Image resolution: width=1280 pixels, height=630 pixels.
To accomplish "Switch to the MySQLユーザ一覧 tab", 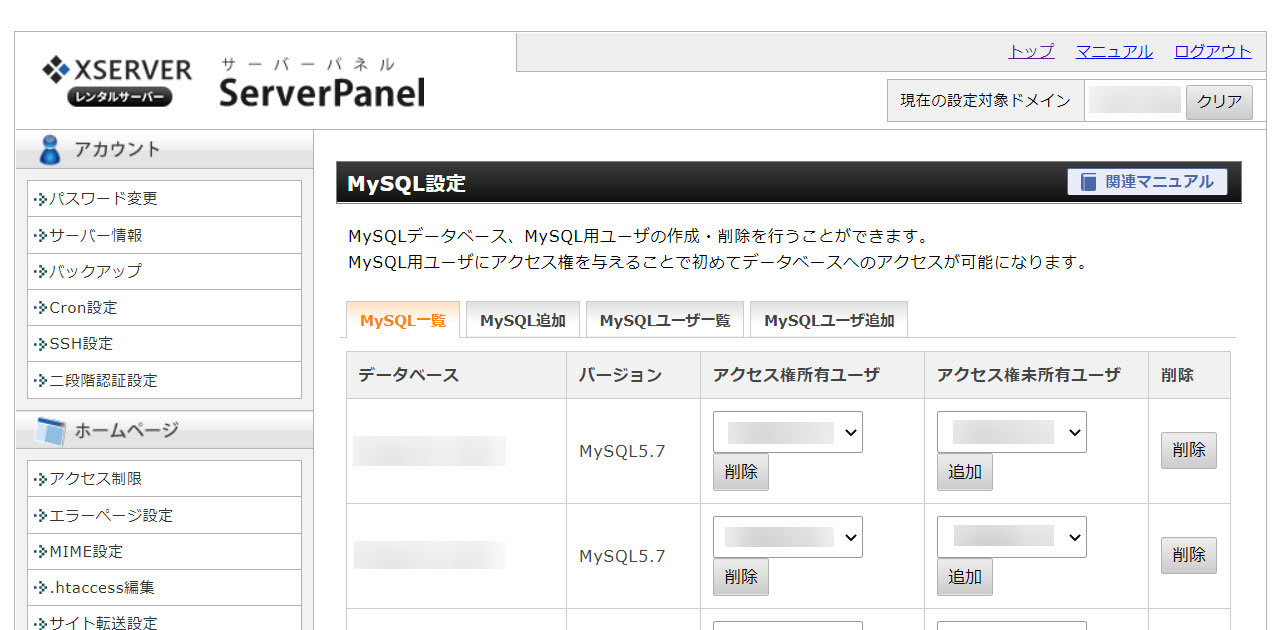I will [x=665, y=320].
